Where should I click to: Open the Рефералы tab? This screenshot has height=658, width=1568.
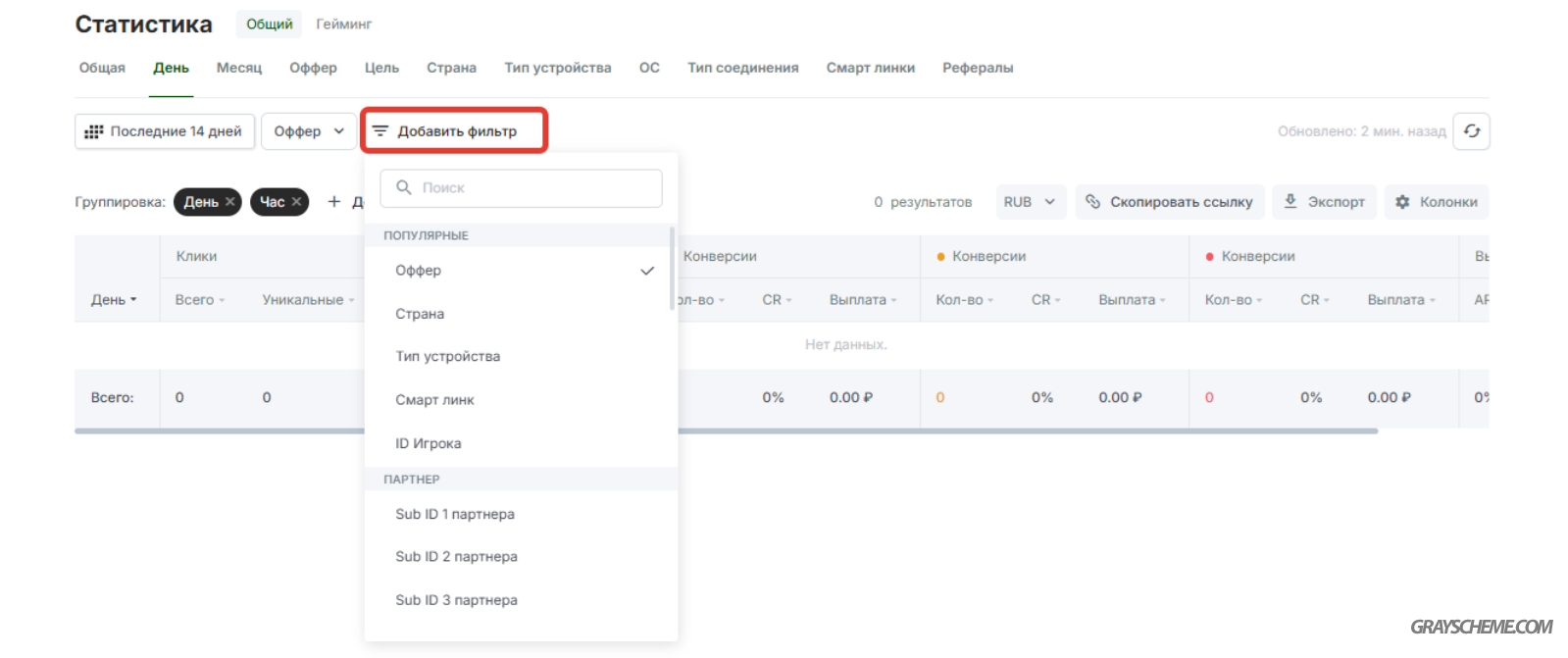coord(978,68)
